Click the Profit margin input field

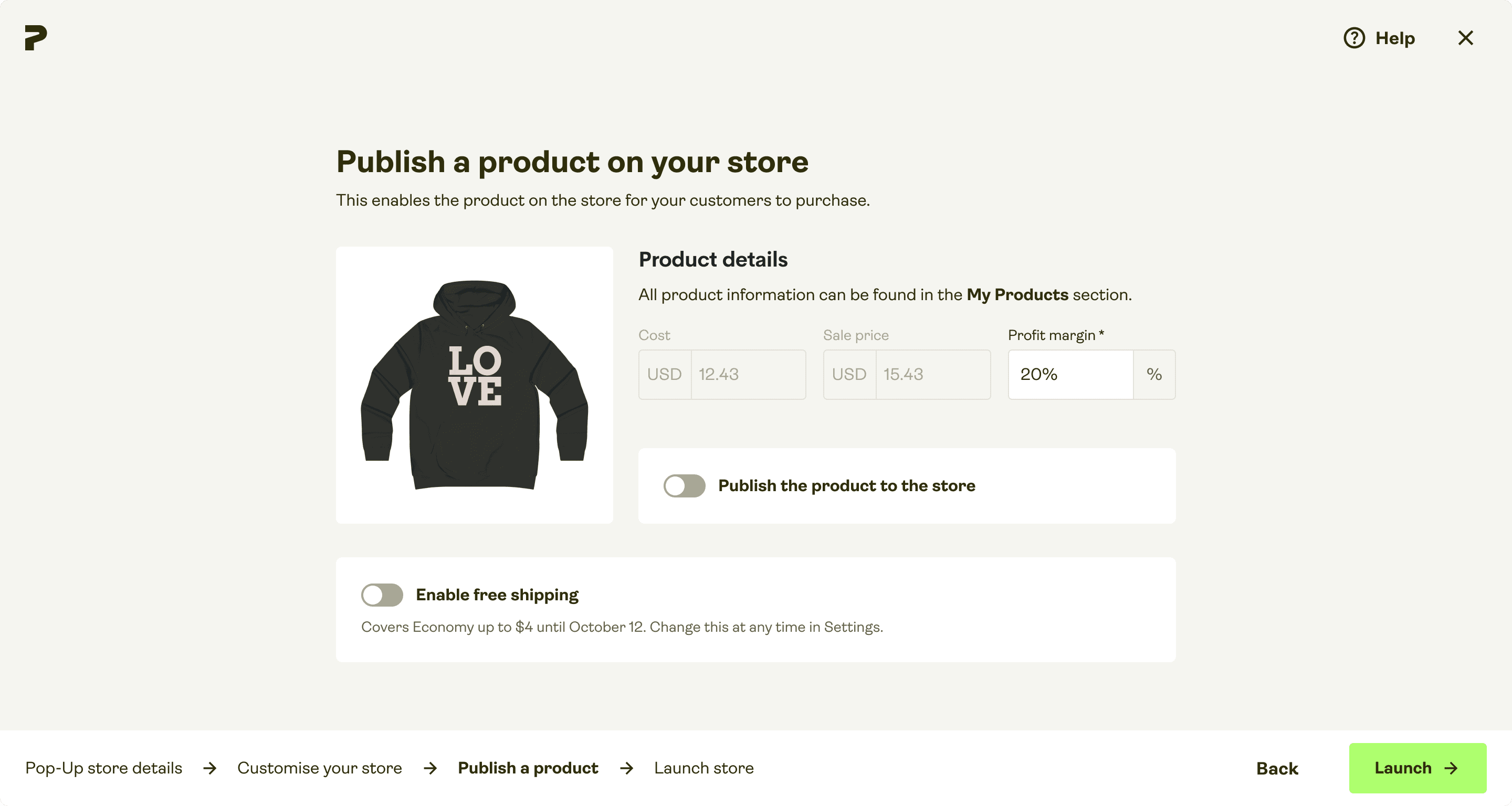point(1070,374)
